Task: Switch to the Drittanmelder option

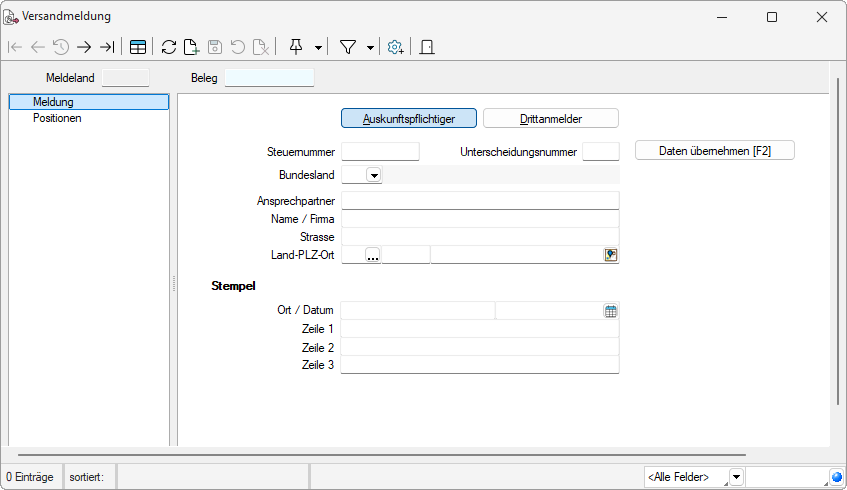Action: tap(550, 118)
